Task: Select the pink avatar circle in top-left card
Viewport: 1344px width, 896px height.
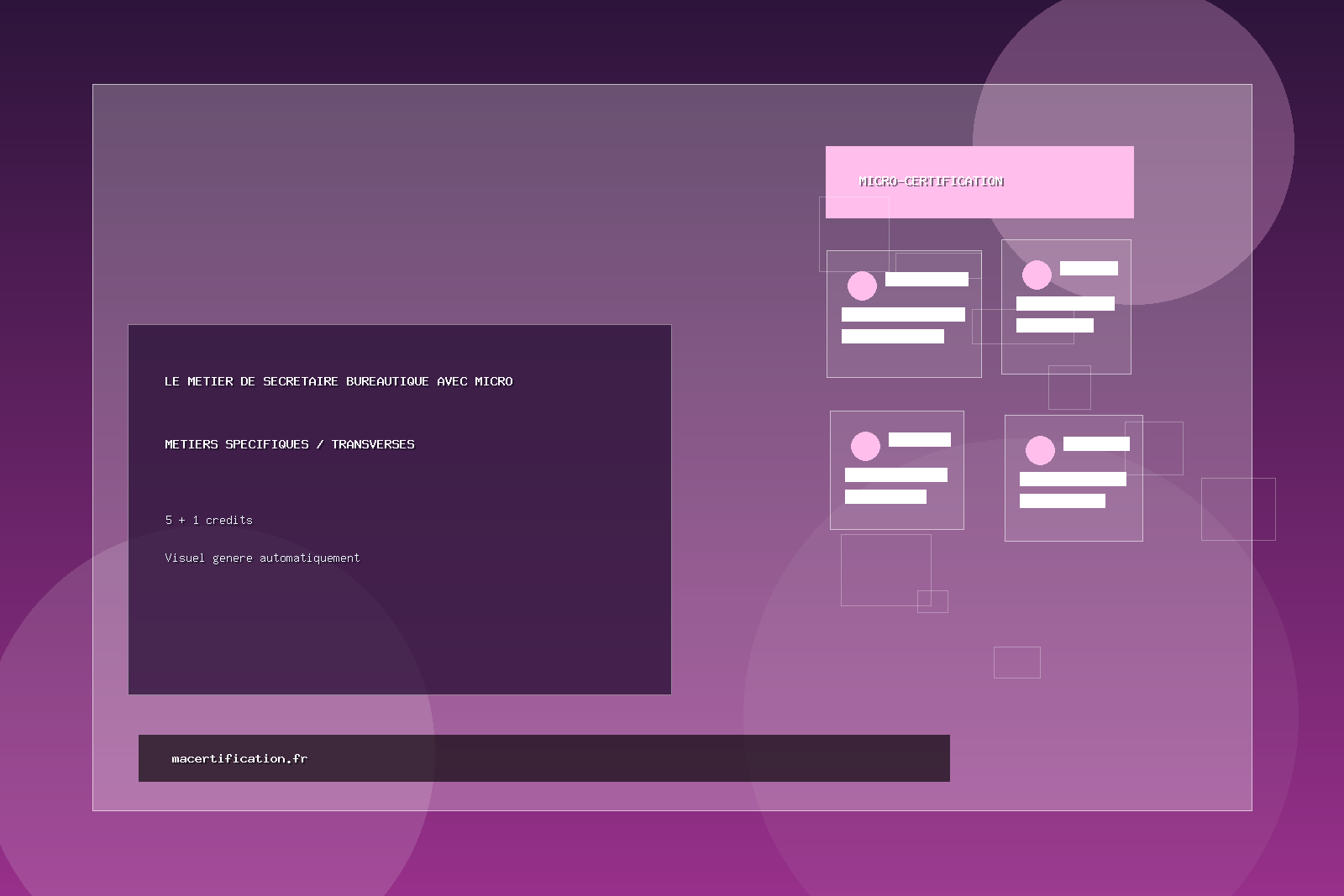Action: pos(862,286)
